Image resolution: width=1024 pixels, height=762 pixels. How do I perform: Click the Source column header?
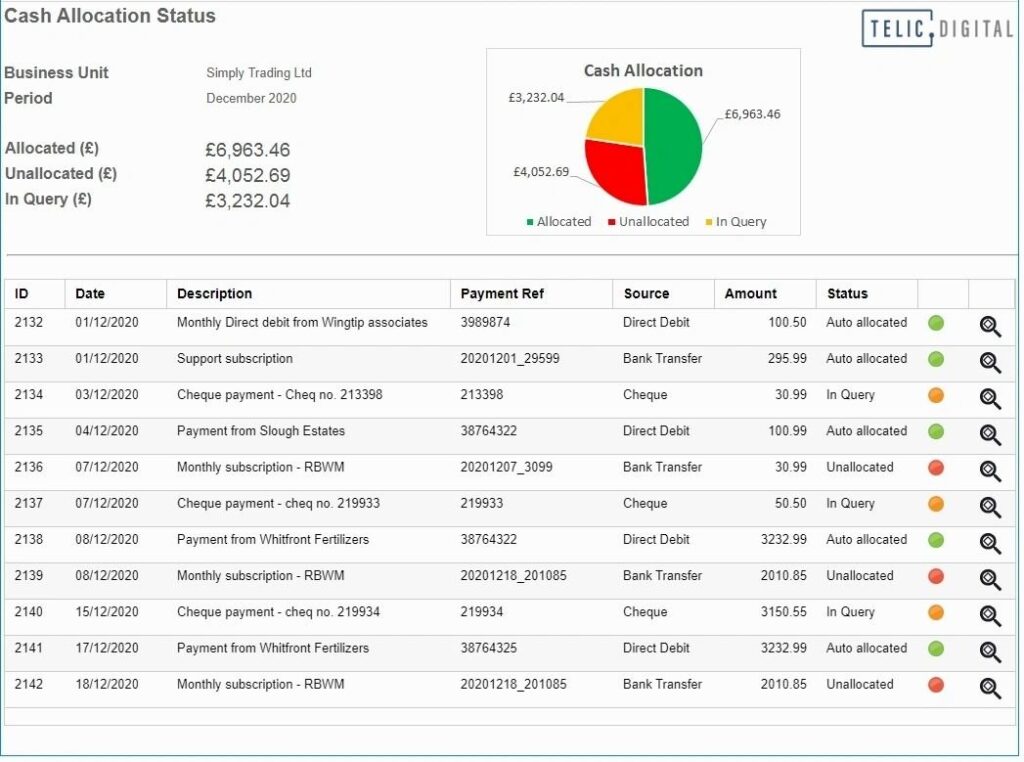tap(646, 294)
